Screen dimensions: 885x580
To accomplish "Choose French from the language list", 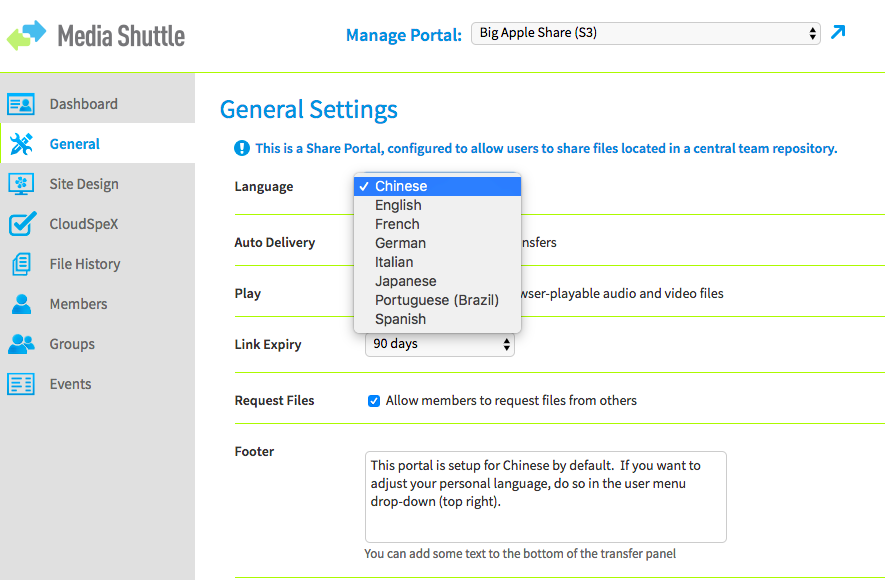I will click(437, 224).
